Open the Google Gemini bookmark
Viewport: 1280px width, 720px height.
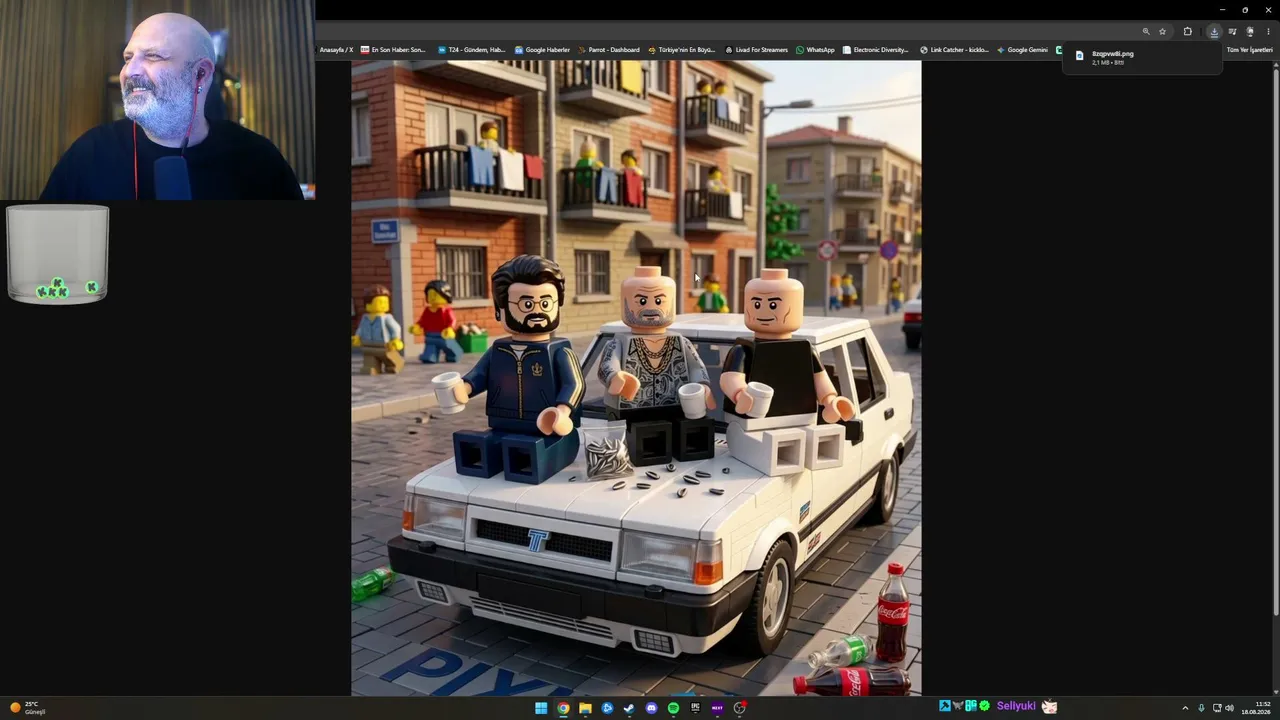1023,50
